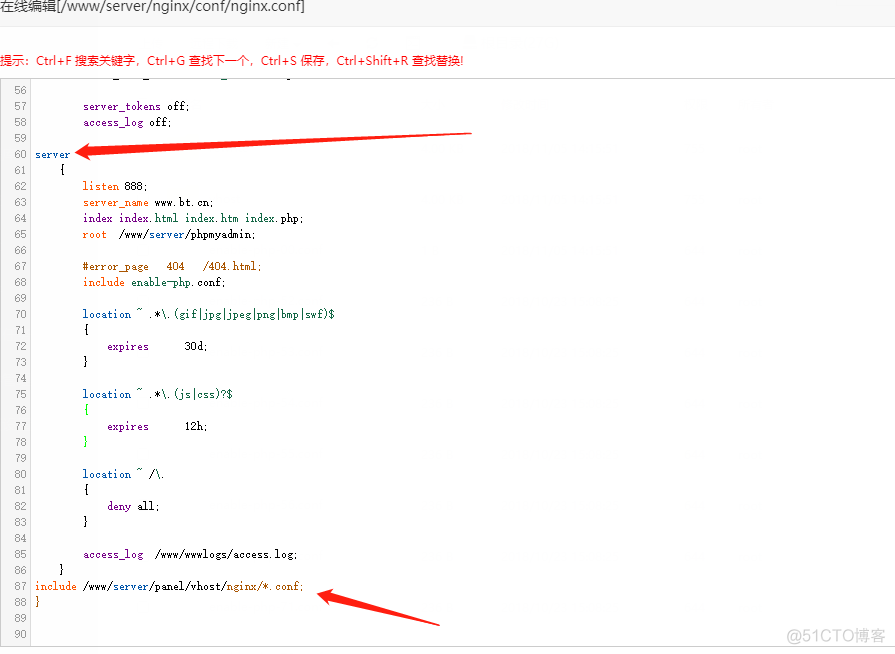This screenshot has width=895, height=654.
Task: Click the include vhost nginx *.conf line
Action: (x=168, y=586)
